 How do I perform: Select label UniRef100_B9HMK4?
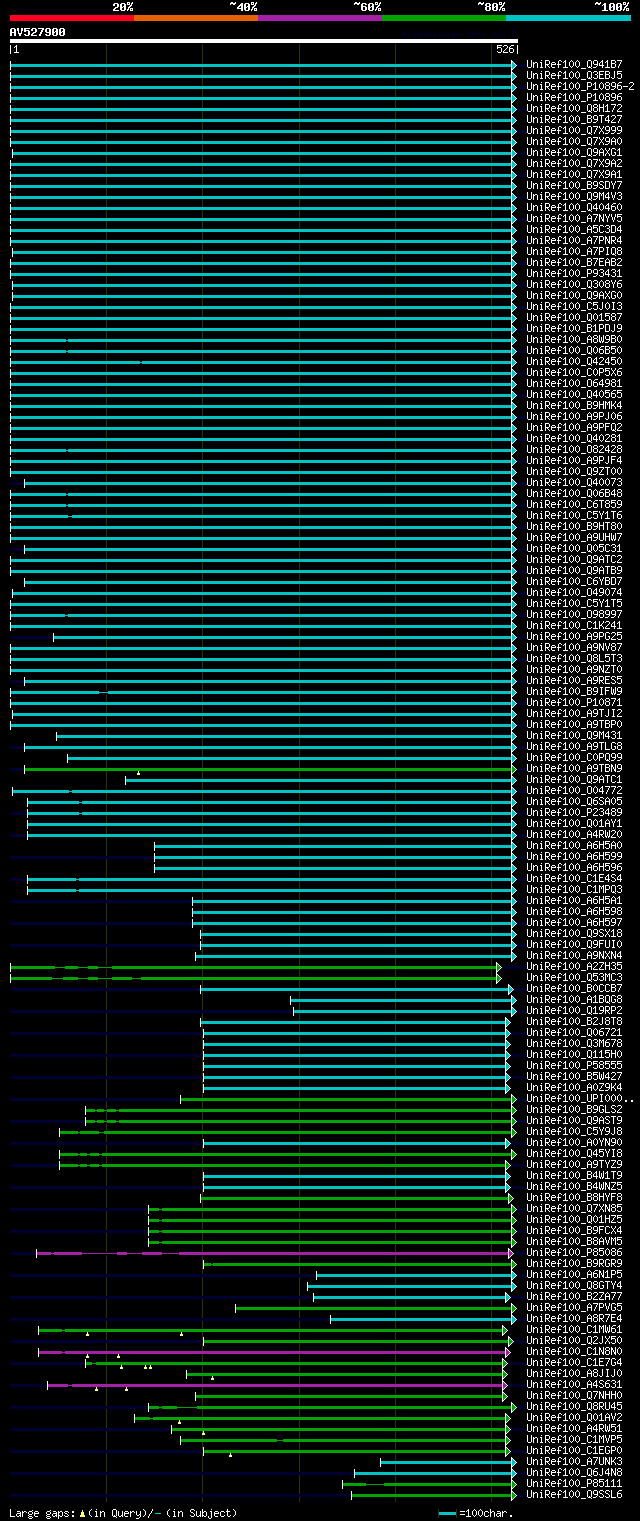coord(574,406)
